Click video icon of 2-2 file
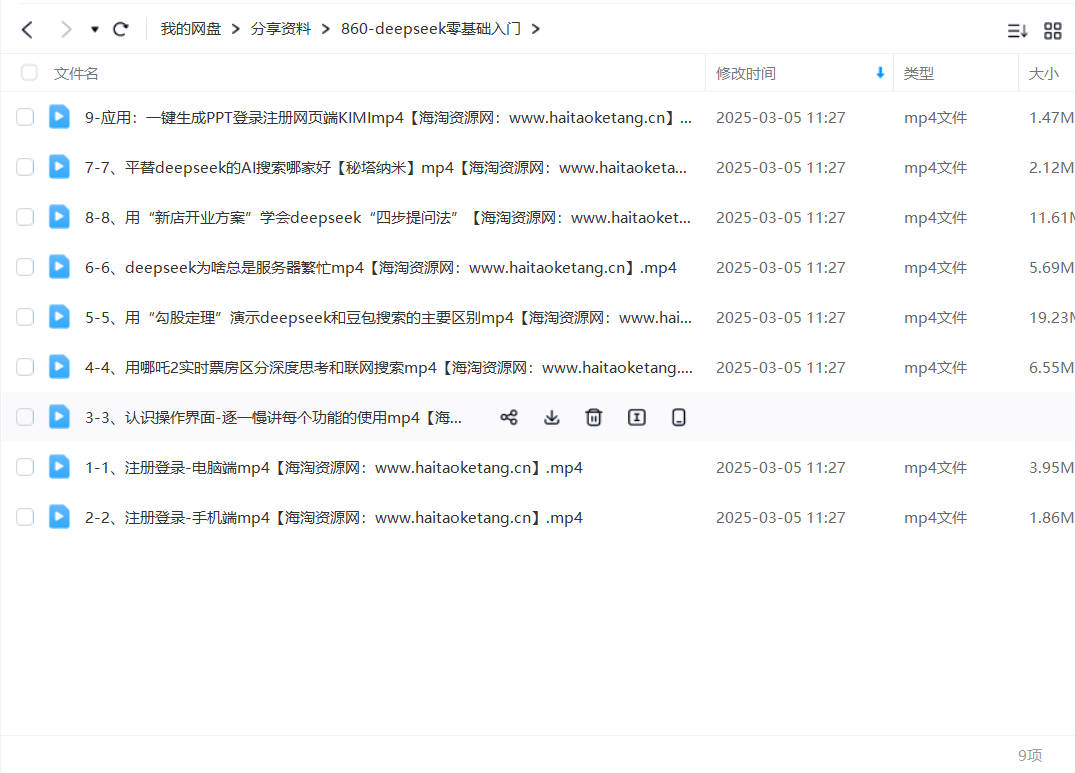Image resolution: width=1075 pixels, height=773 pixels. click(59, 517)
